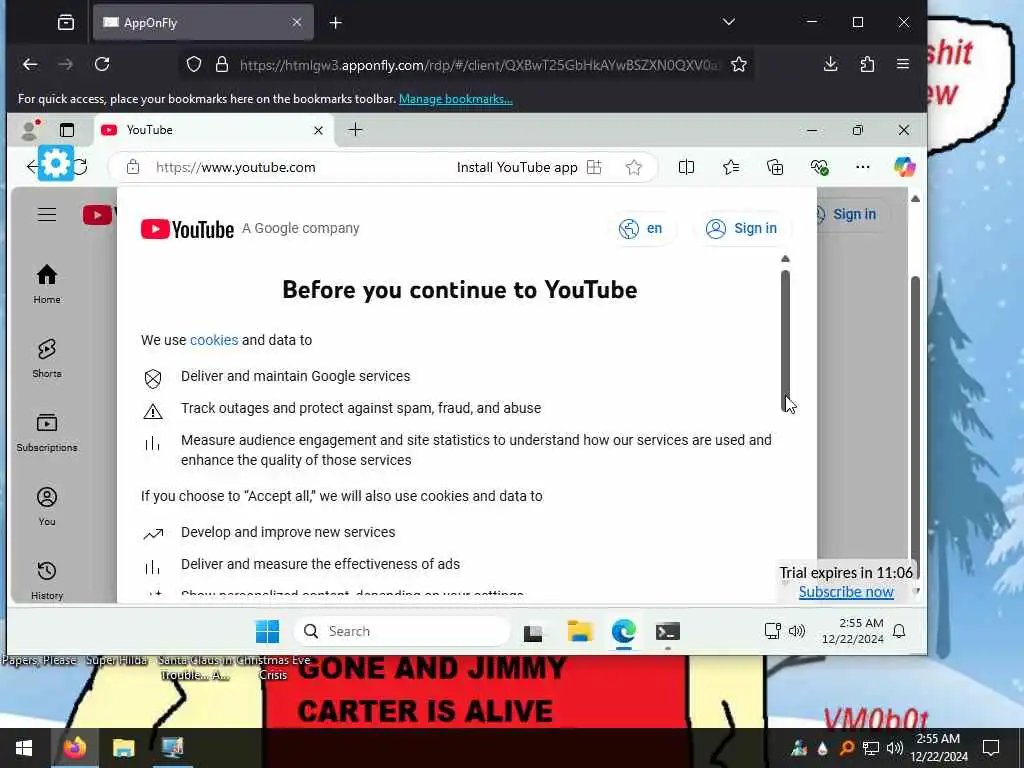1024x768 pixels.
Task: Add a new tab in Edge
Action: coord(355,130)
